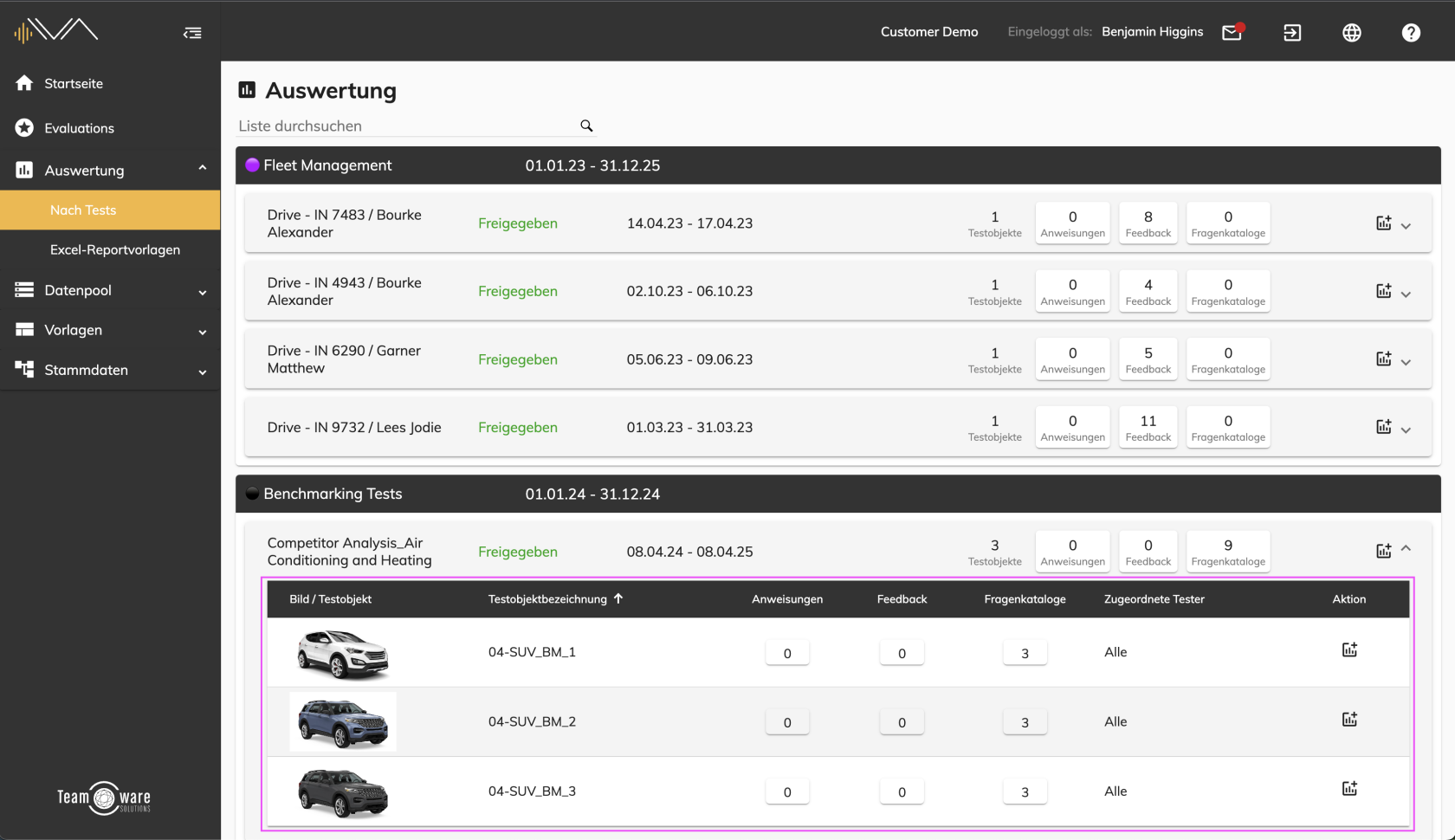Click Feedback count 0 for 04-SUV_BM_2

tap(902, 722)
